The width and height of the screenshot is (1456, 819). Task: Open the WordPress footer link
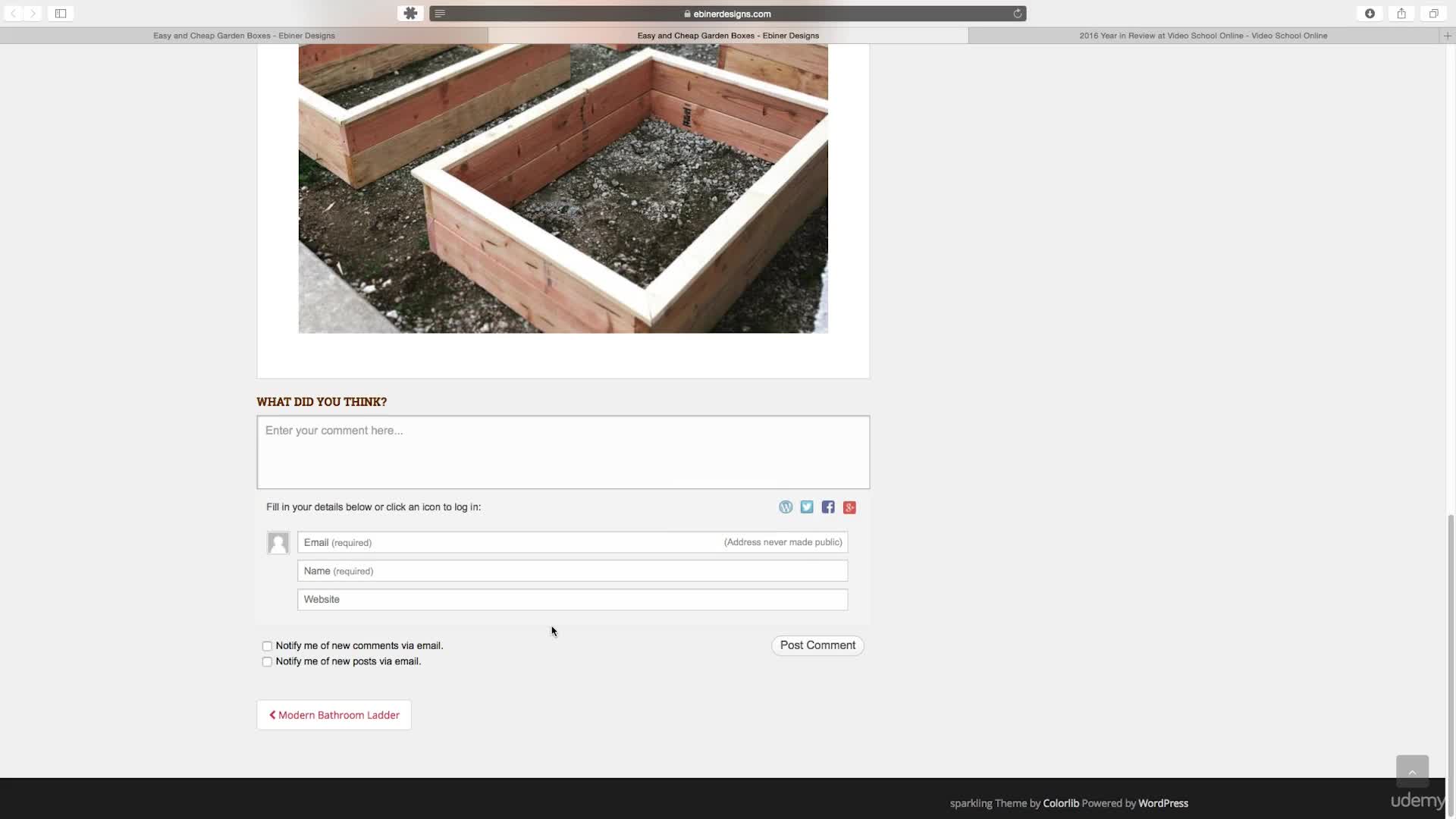coord(1163,803)
